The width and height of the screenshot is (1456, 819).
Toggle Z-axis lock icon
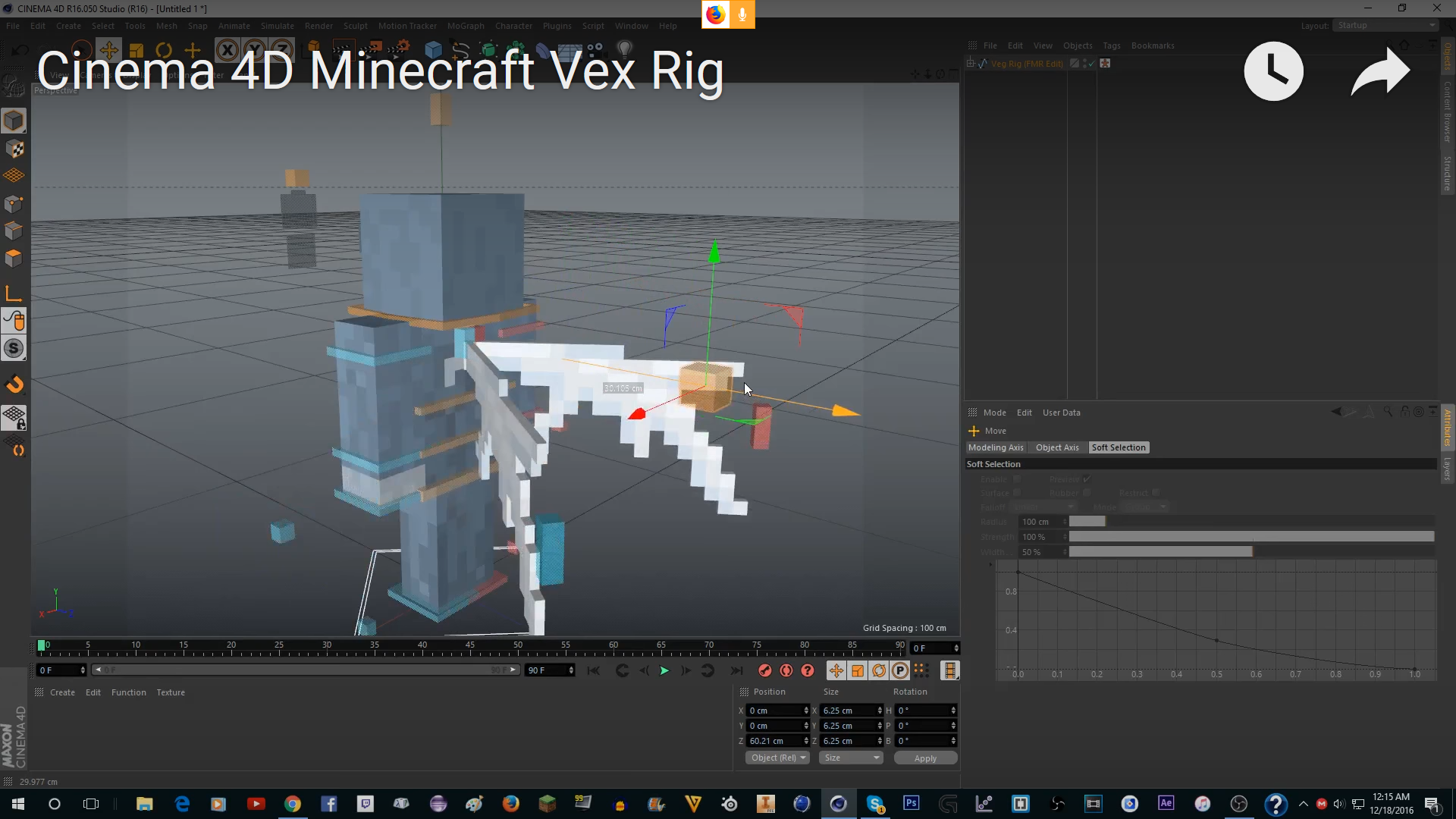281,50
